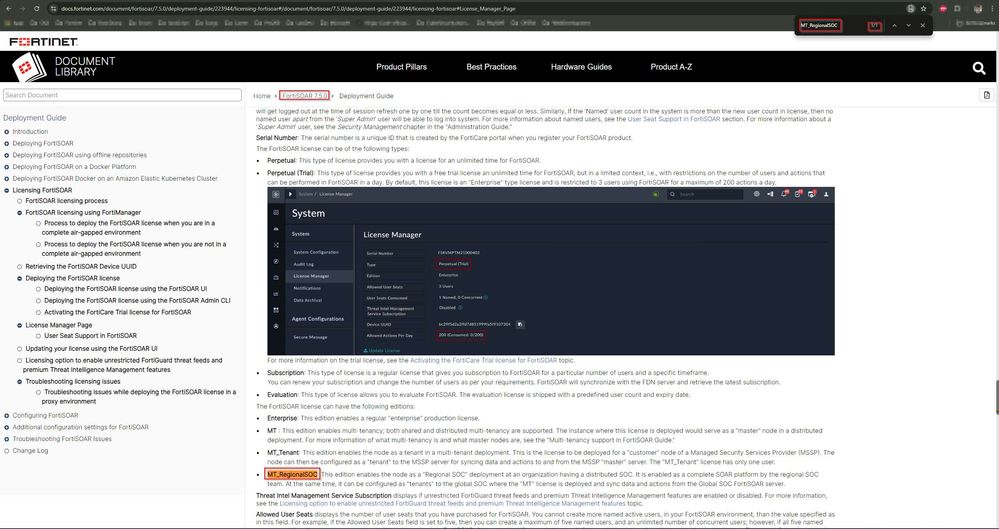Open site search with magnifier icon
Screen dimensions: 999x529
click(x=979, y=68)
